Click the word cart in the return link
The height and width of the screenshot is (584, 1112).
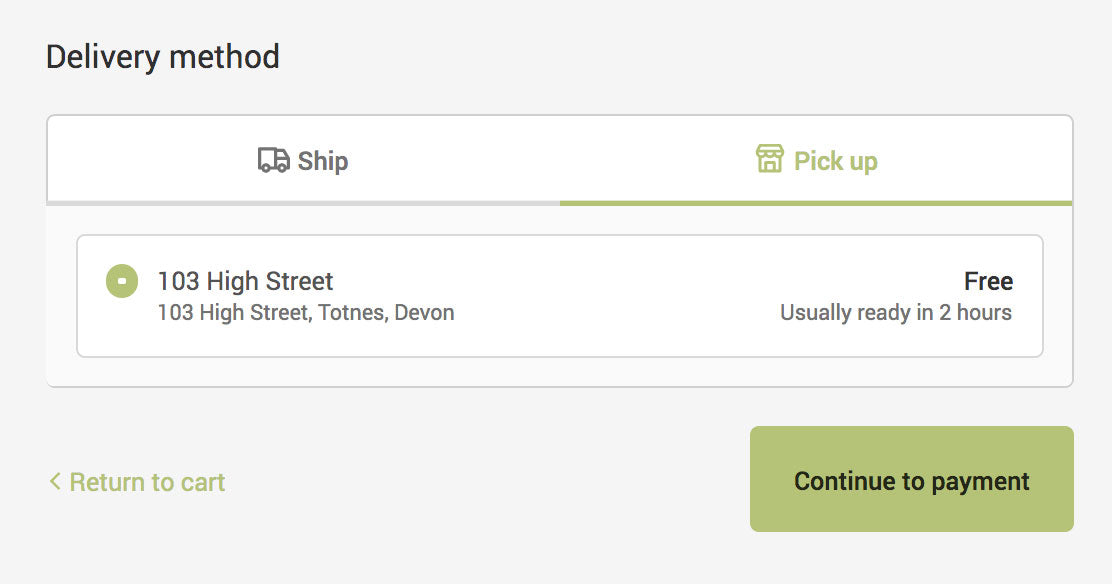click(x=203, y=482)
